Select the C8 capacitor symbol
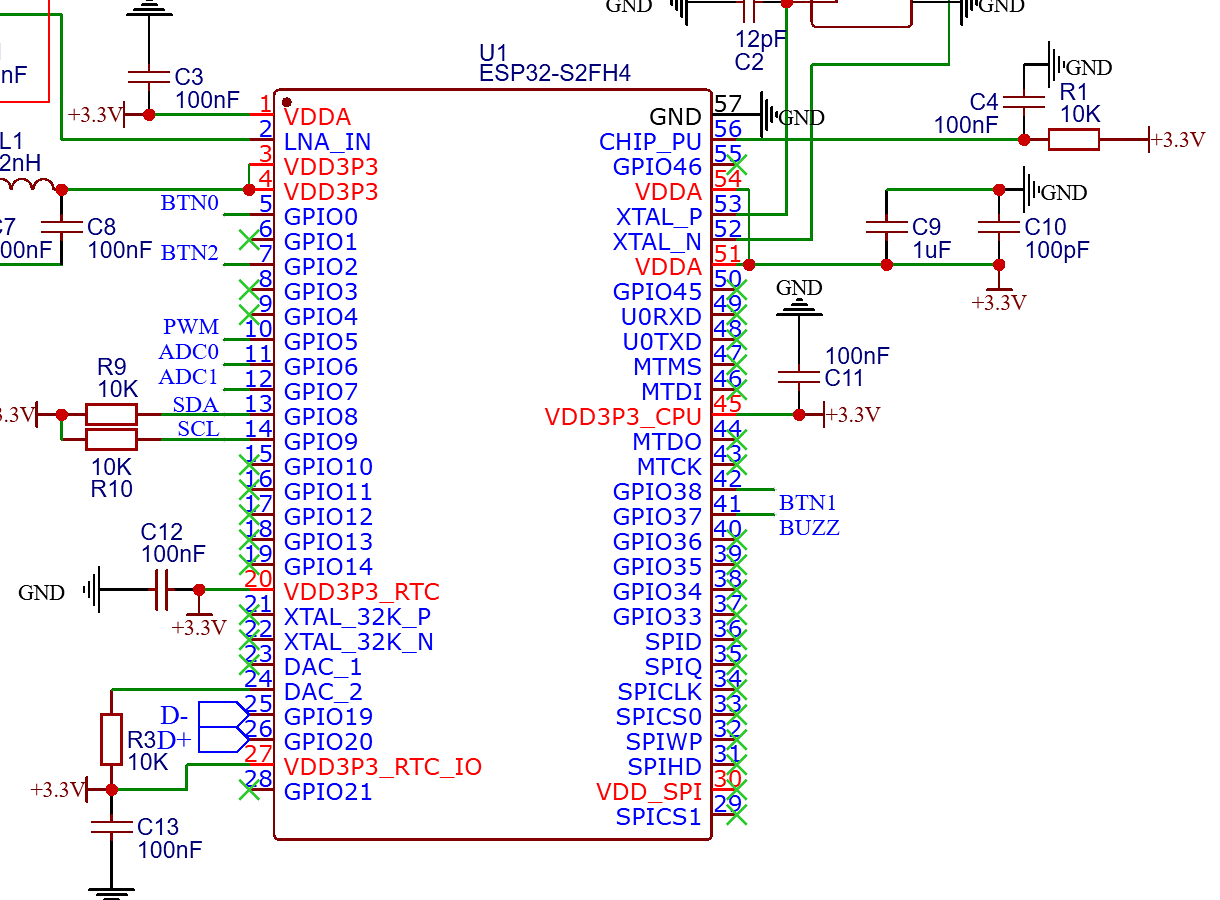The width and height of the screenshot is (1220, 900). 61,227
